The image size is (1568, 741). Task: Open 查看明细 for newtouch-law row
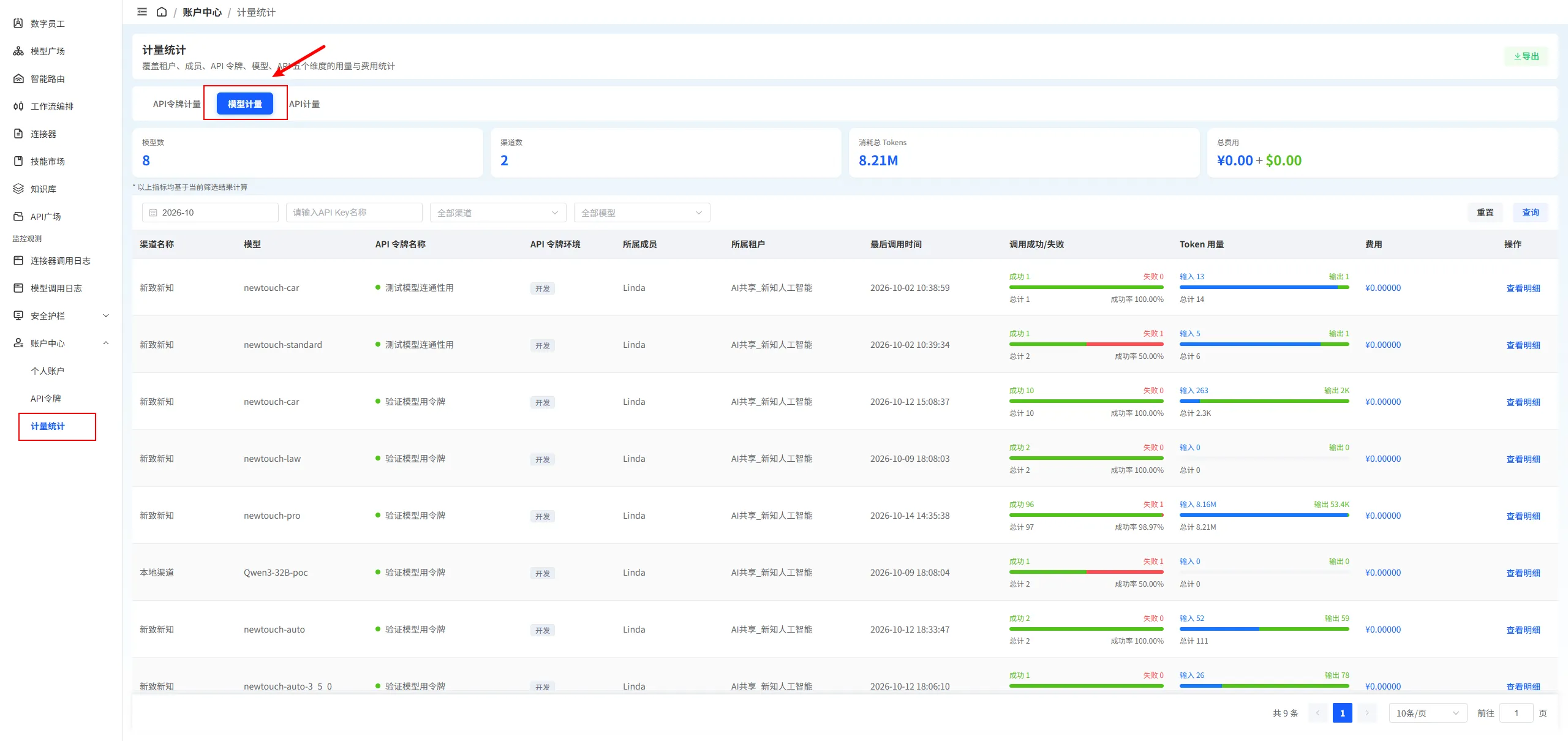click(1523, 459)
